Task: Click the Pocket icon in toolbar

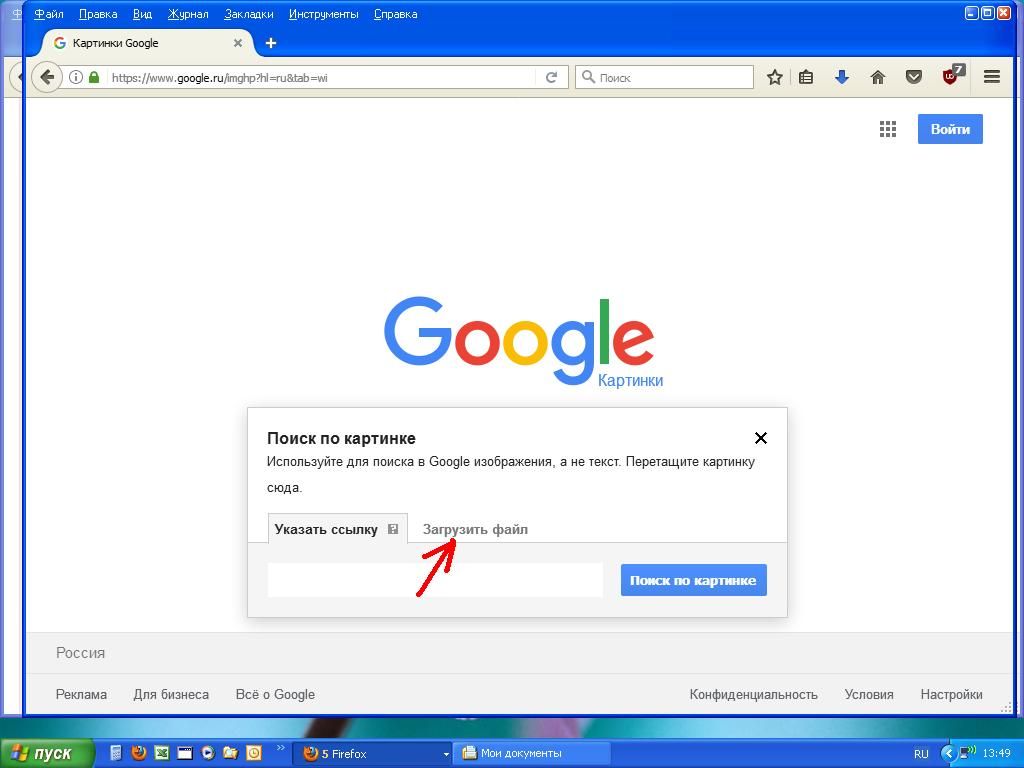Action: pyautogui.click(x=913, y=77)
